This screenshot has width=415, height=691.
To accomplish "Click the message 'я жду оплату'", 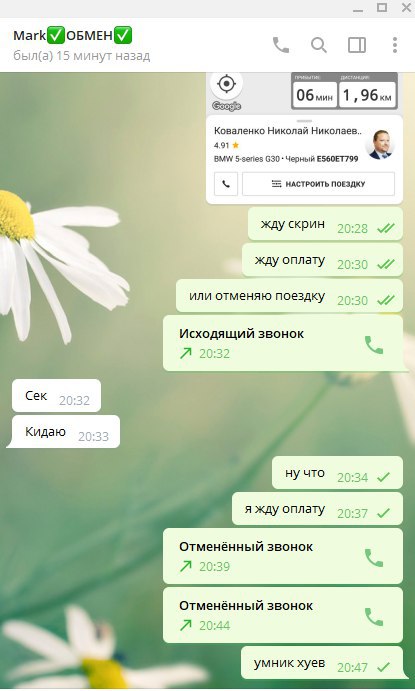I will [317, 509].
